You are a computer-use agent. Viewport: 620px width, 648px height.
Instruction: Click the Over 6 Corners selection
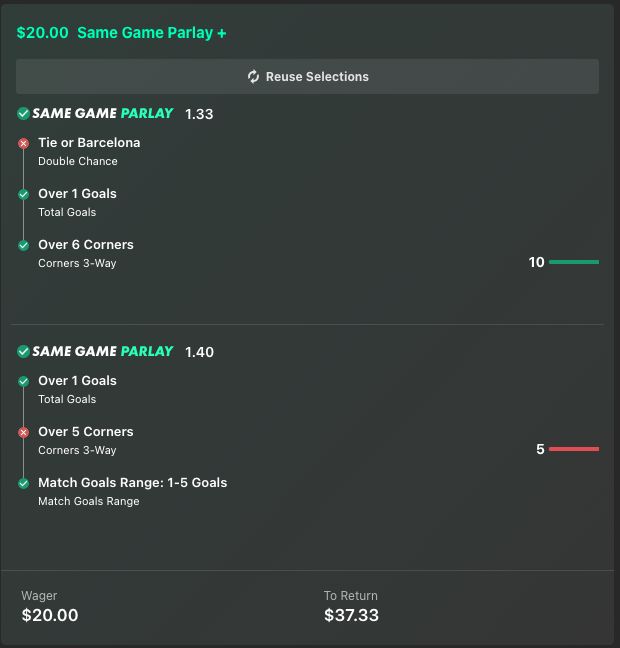click(x=86, y=245)
